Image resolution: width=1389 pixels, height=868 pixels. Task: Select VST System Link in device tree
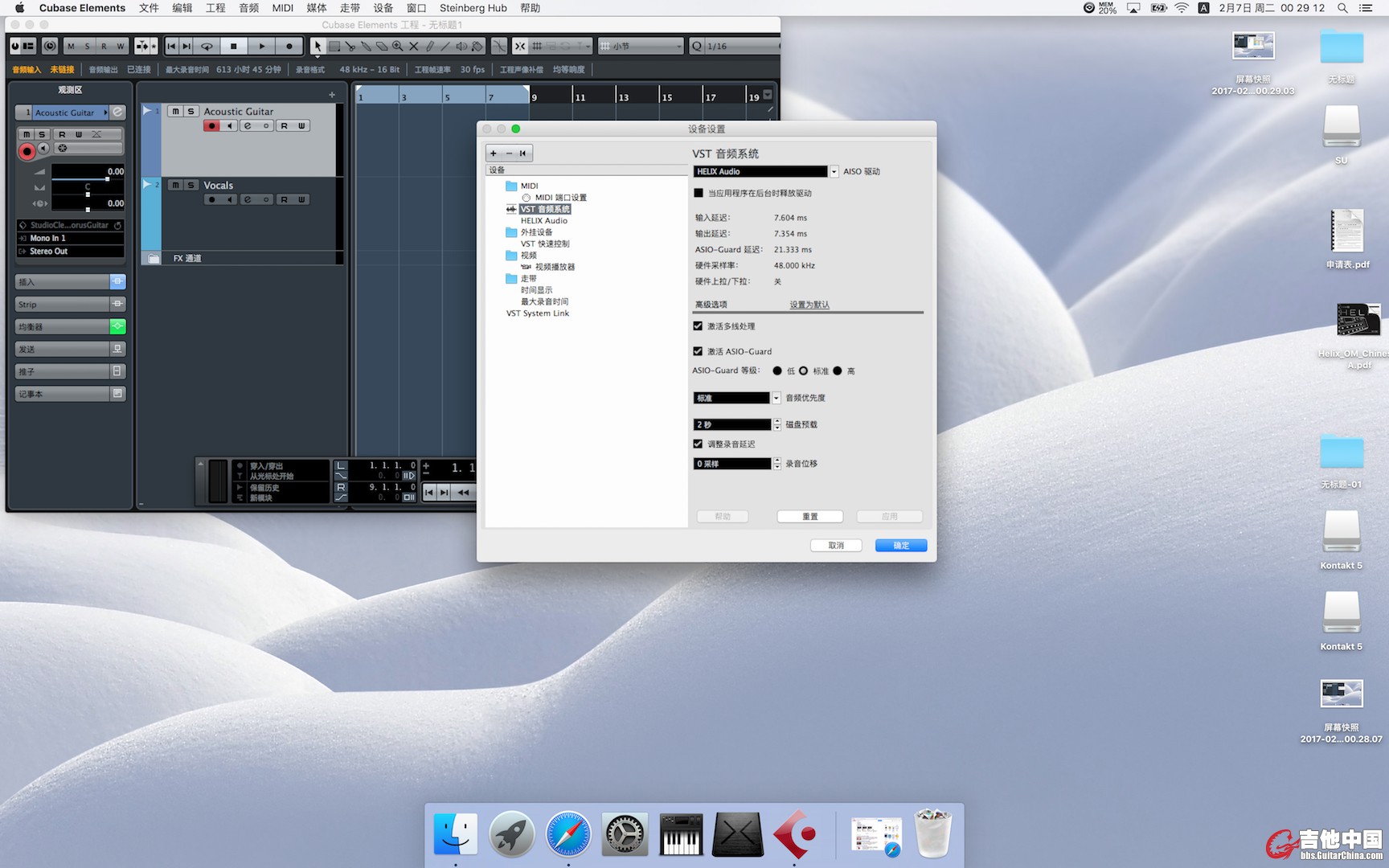tap(537, 313)
